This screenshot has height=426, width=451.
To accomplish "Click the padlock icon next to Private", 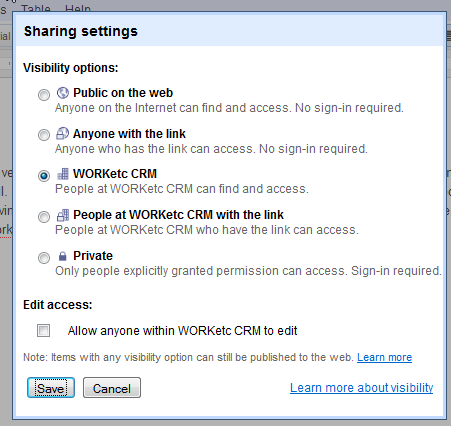I will 62,256.
